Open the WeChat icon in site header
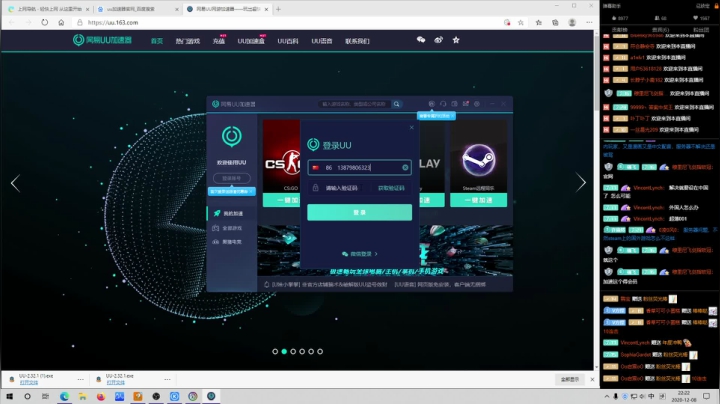The width and height of the screenshot is (720, 404). (421, 40)
